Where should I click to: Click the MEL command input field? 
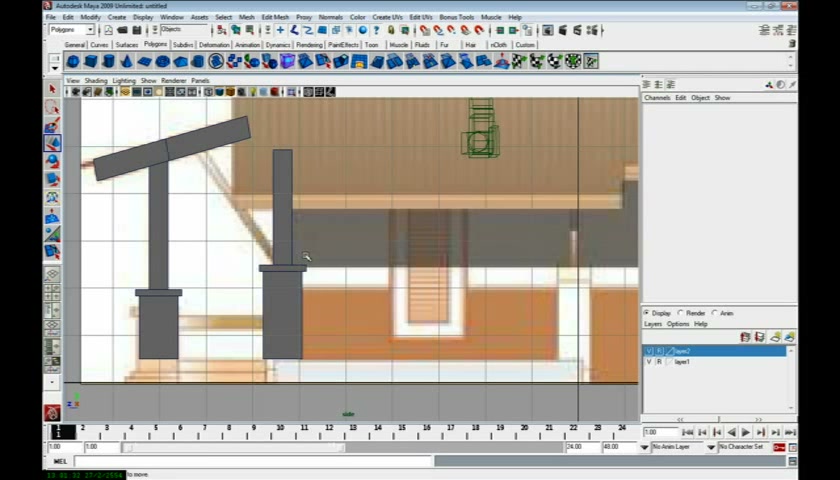(x=253, y=461)
